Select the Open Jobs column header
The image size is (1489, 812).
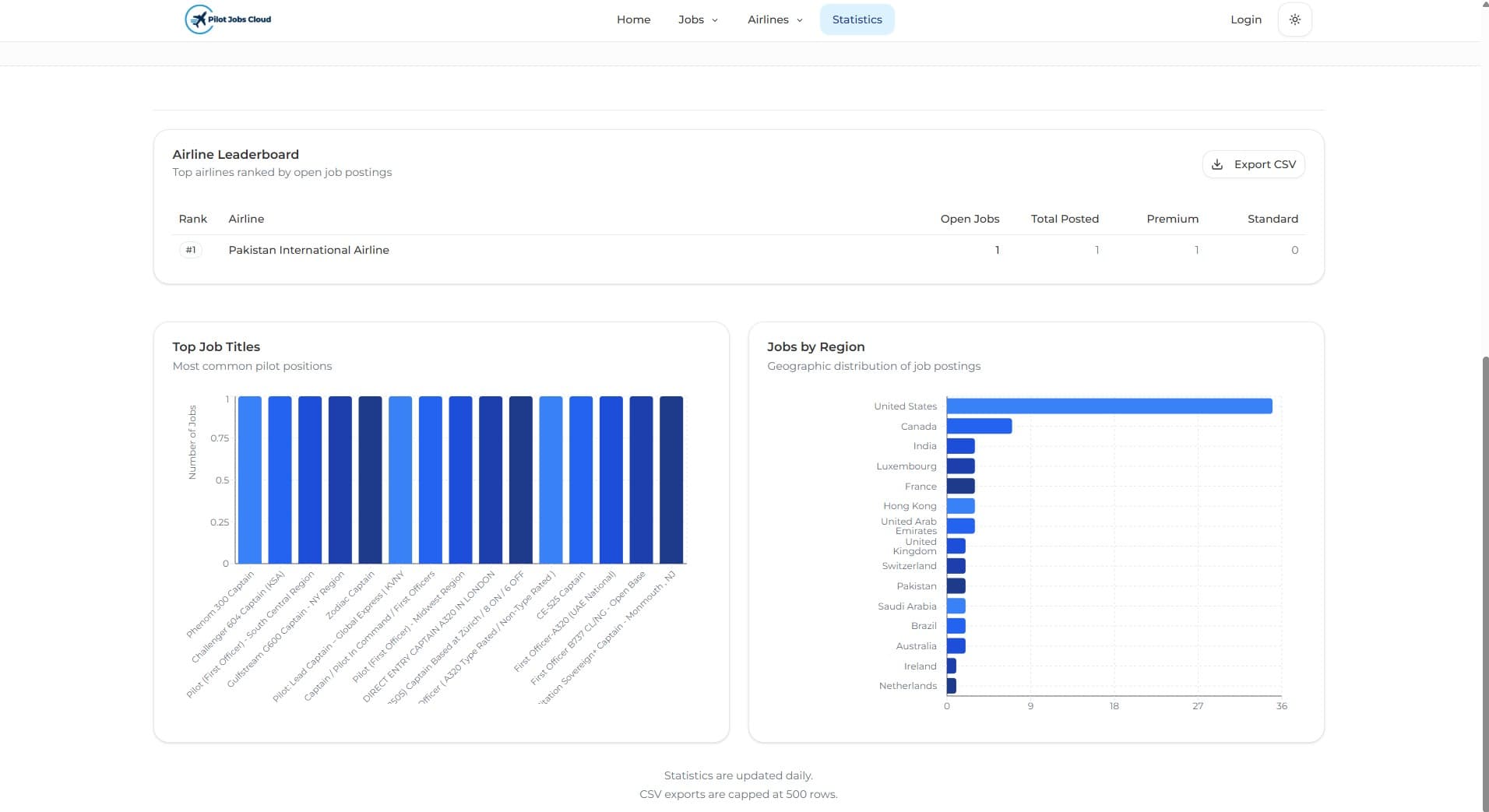969,219
